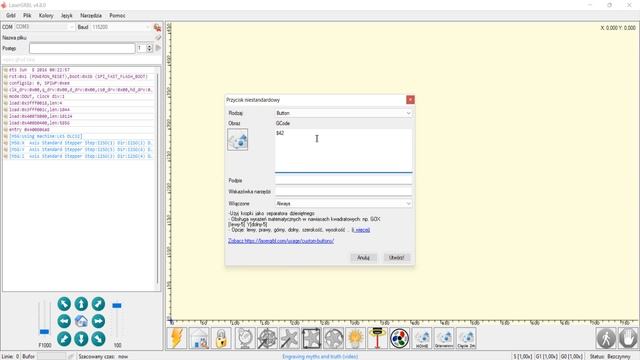Click the walking man resume icon
Image resolution: width=640 pixels, height=360 pixels.
(x=606, y=338)
